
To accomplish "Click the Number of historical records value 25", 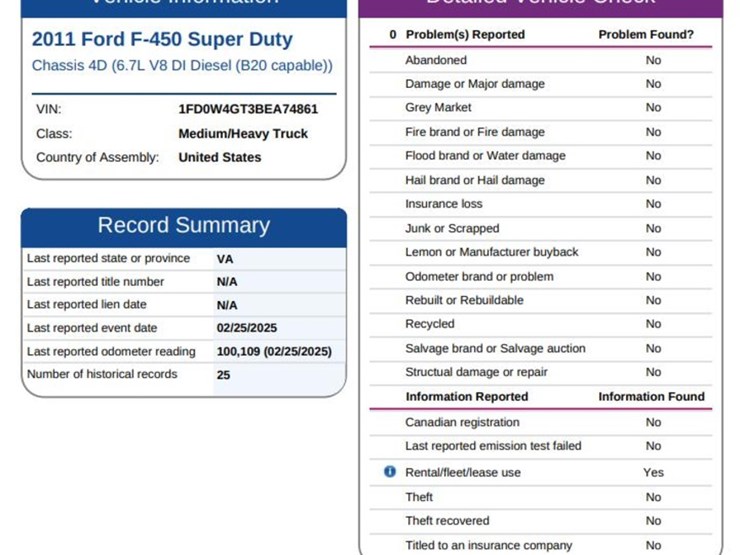I will coord(224,374).
